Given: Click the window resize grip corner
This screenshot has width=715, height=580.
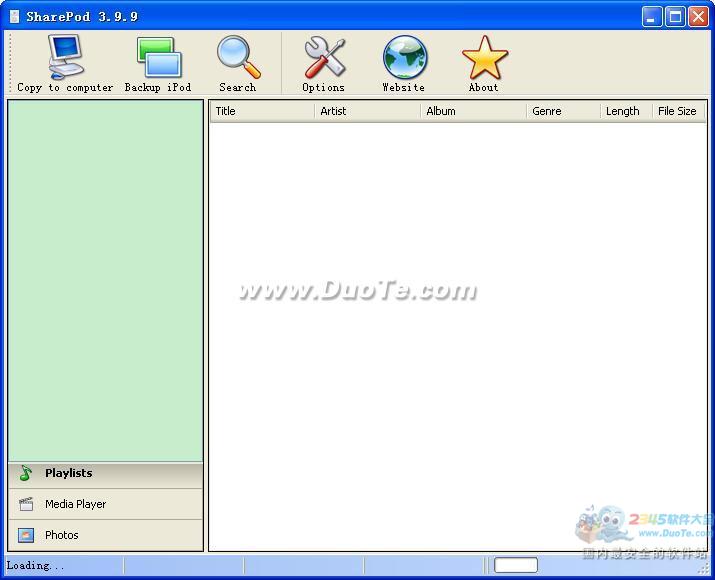Looking at the screenshot, I should 704,568.
